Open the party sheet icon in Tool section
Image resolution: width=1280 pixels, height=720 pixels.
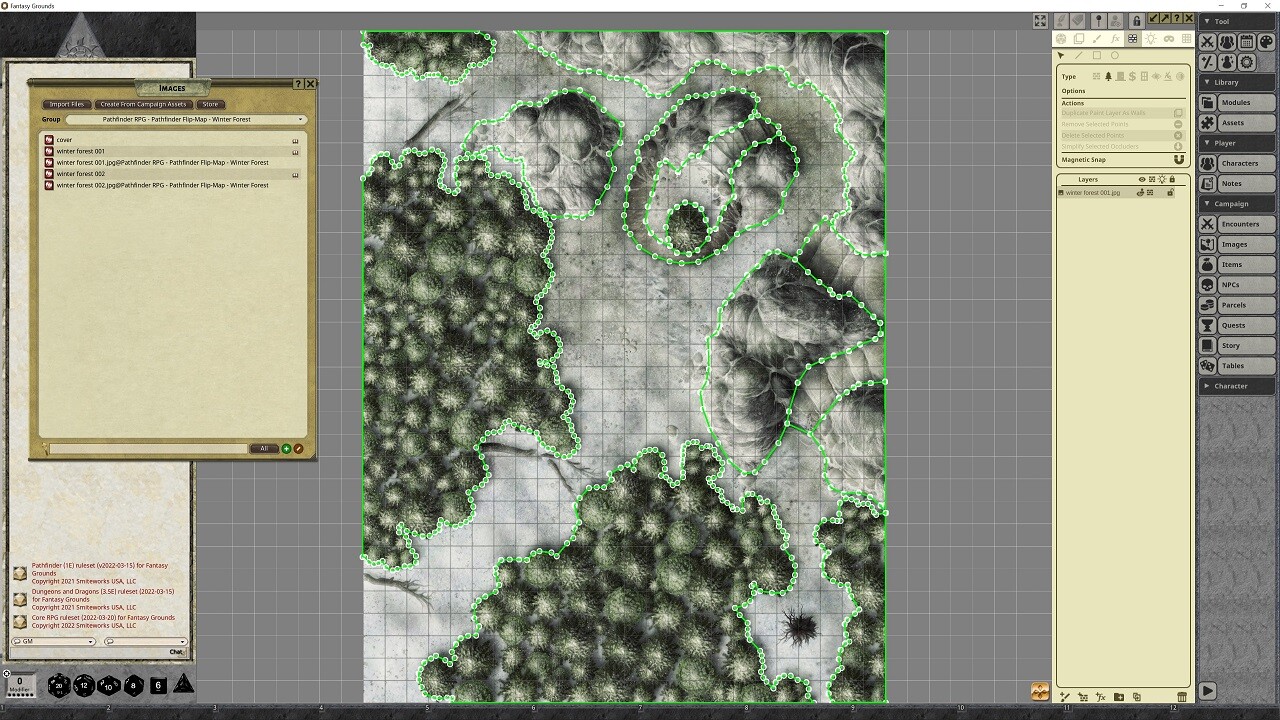(x=1227, y=42)
